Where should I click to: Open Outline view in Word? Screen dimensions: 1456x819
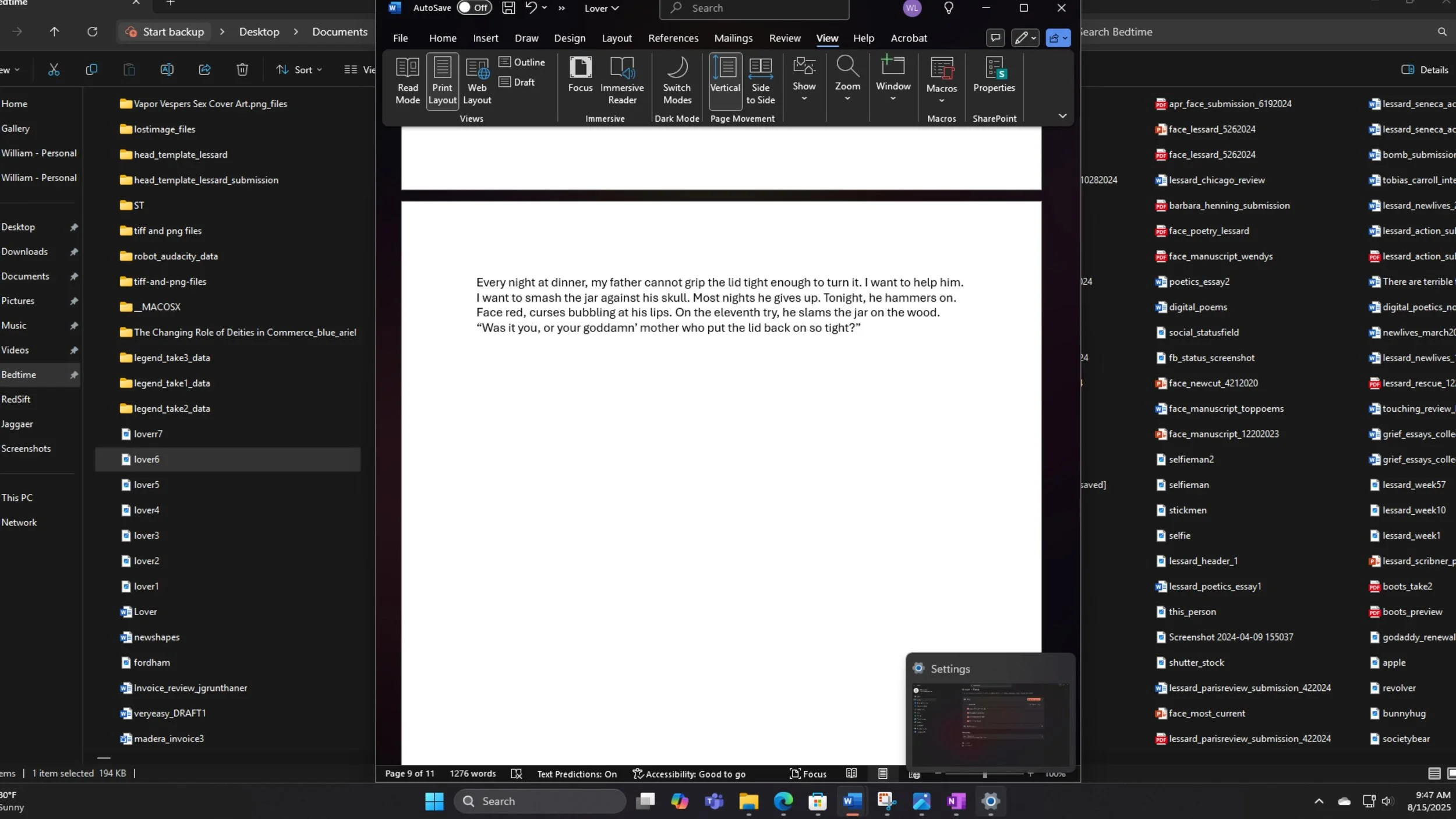522,62
